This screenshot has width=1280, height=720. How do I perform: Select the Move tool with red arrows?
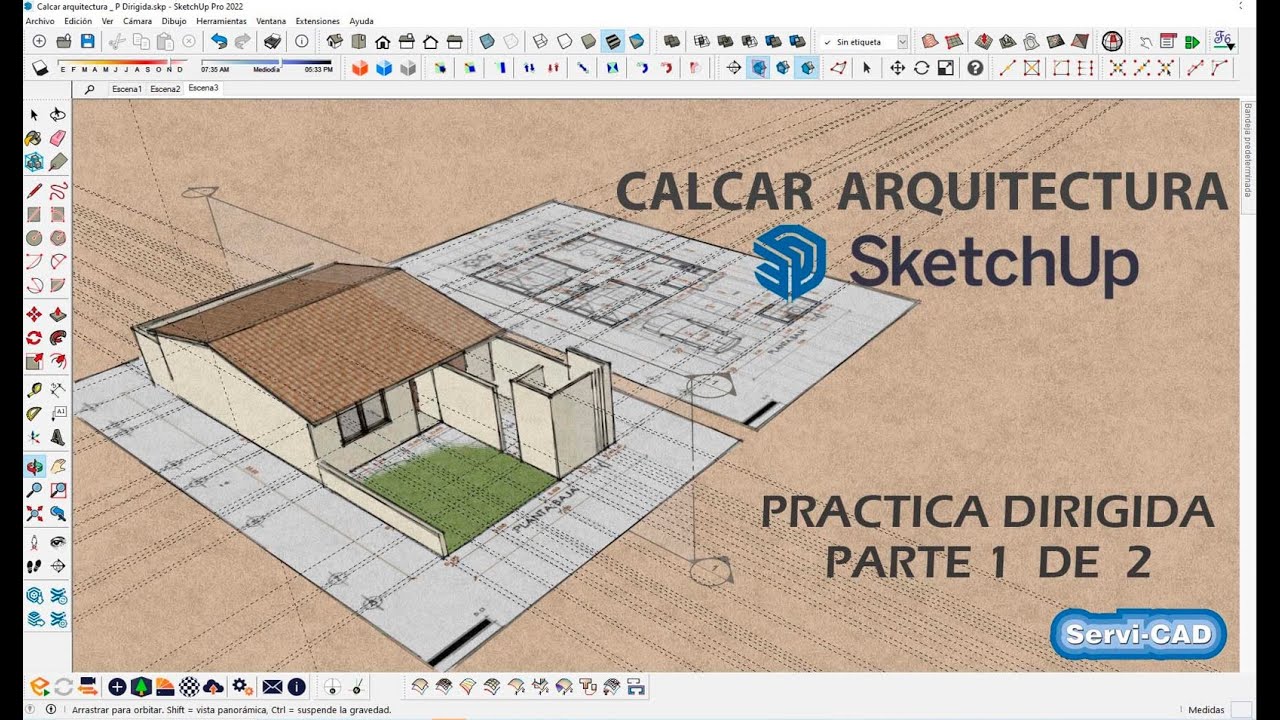coord(34,314)
